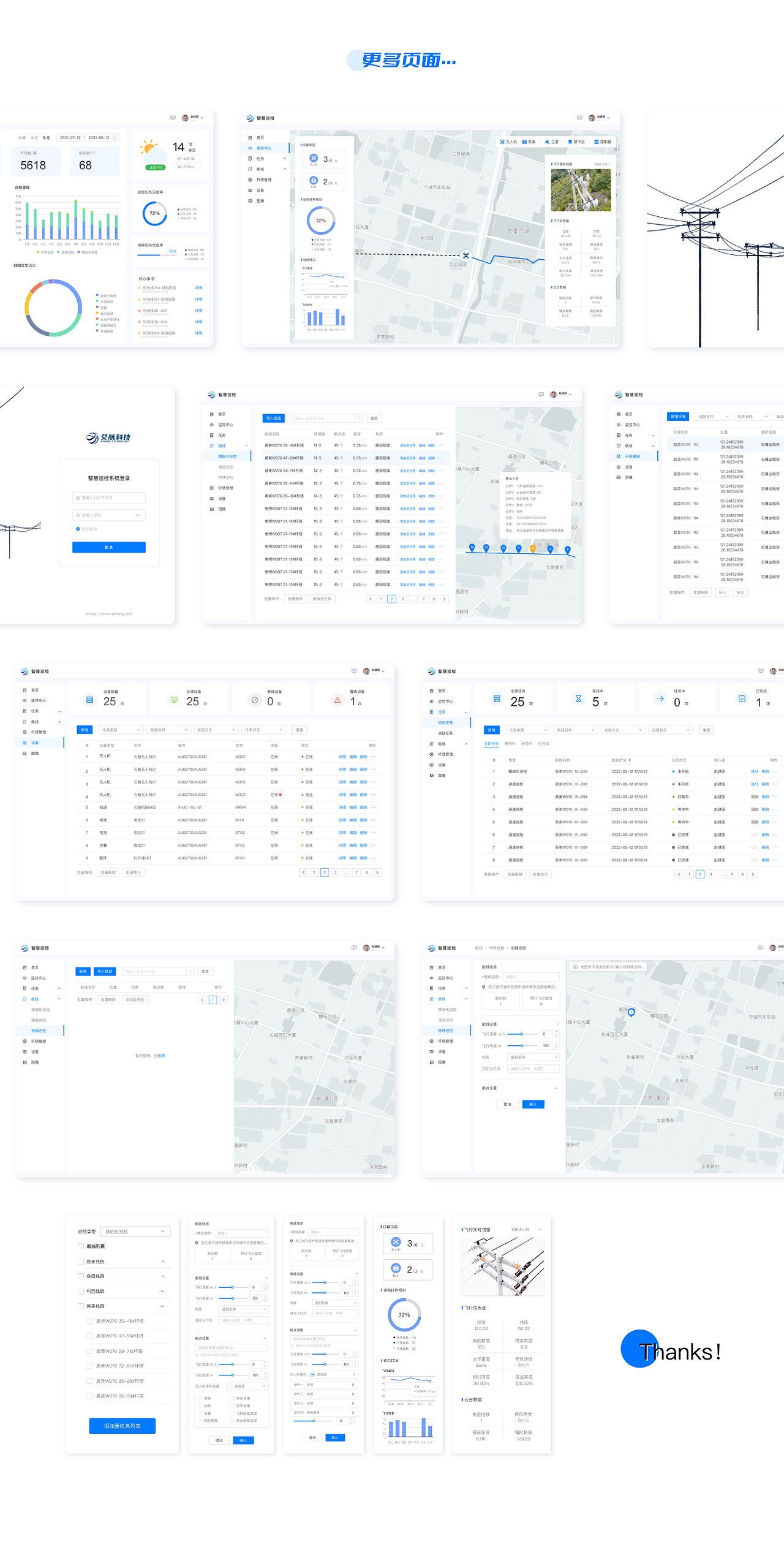Switch to the 全部任务 tab on the task screen
This screenshot has width=784, height=1552.
click(491, 744)
